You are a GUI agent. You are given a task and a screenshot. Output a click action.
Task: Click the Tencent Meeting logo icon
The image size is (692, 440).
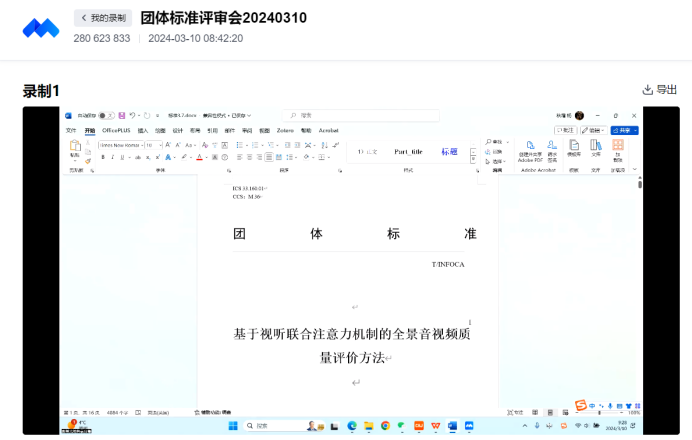41,28
